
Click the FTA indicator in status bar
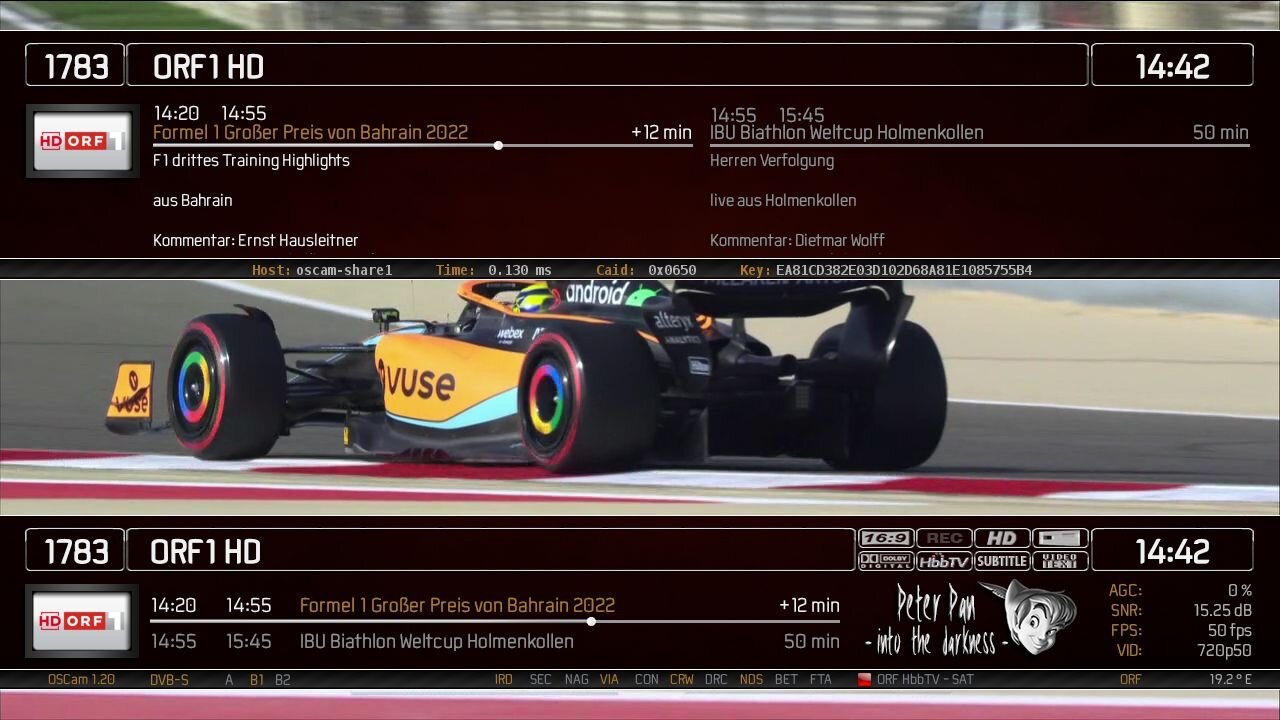coord(820,680)
